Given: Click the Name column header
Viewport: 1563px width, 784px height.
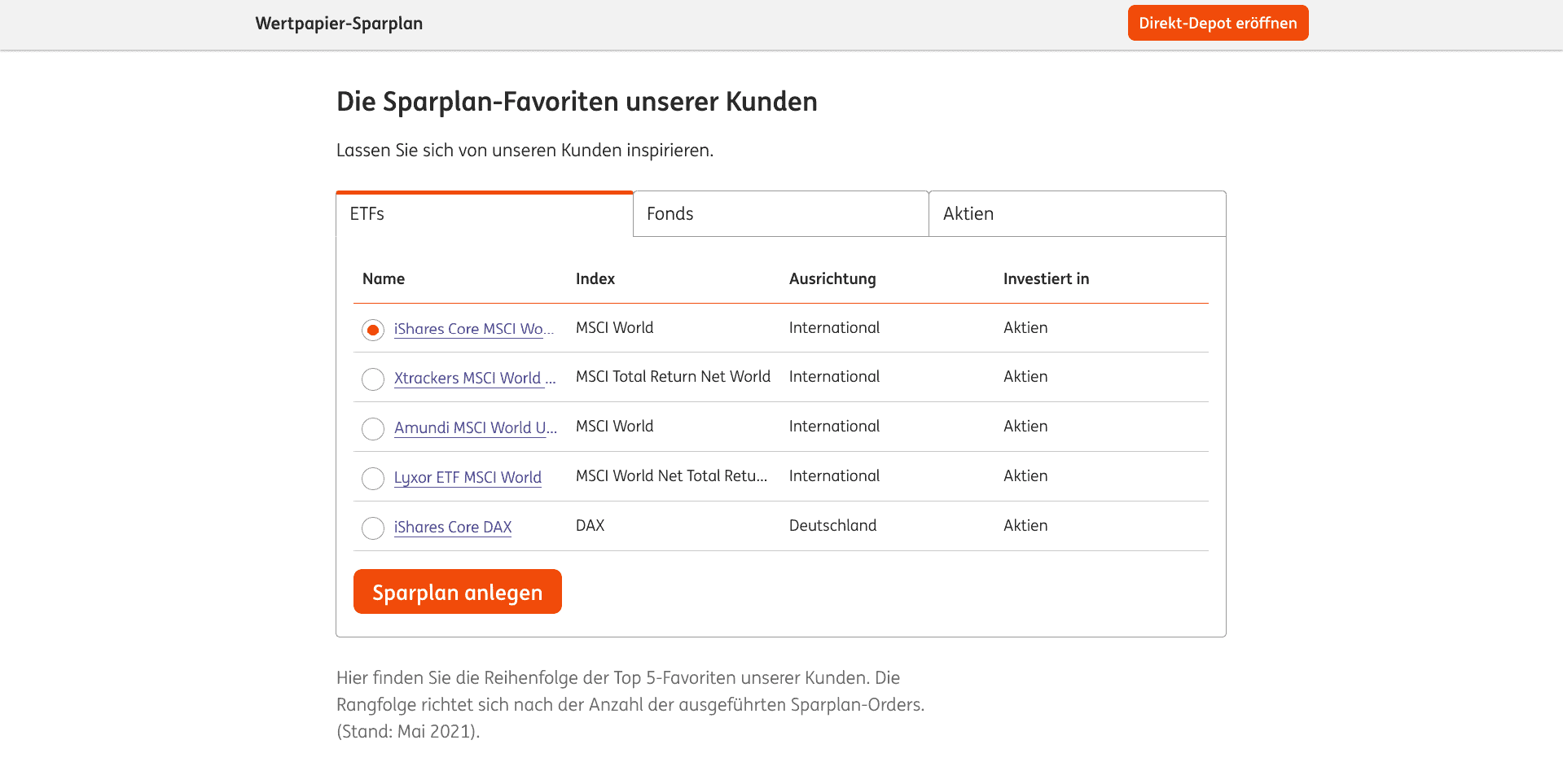Looking at the screenshot, I should point(384,279).
